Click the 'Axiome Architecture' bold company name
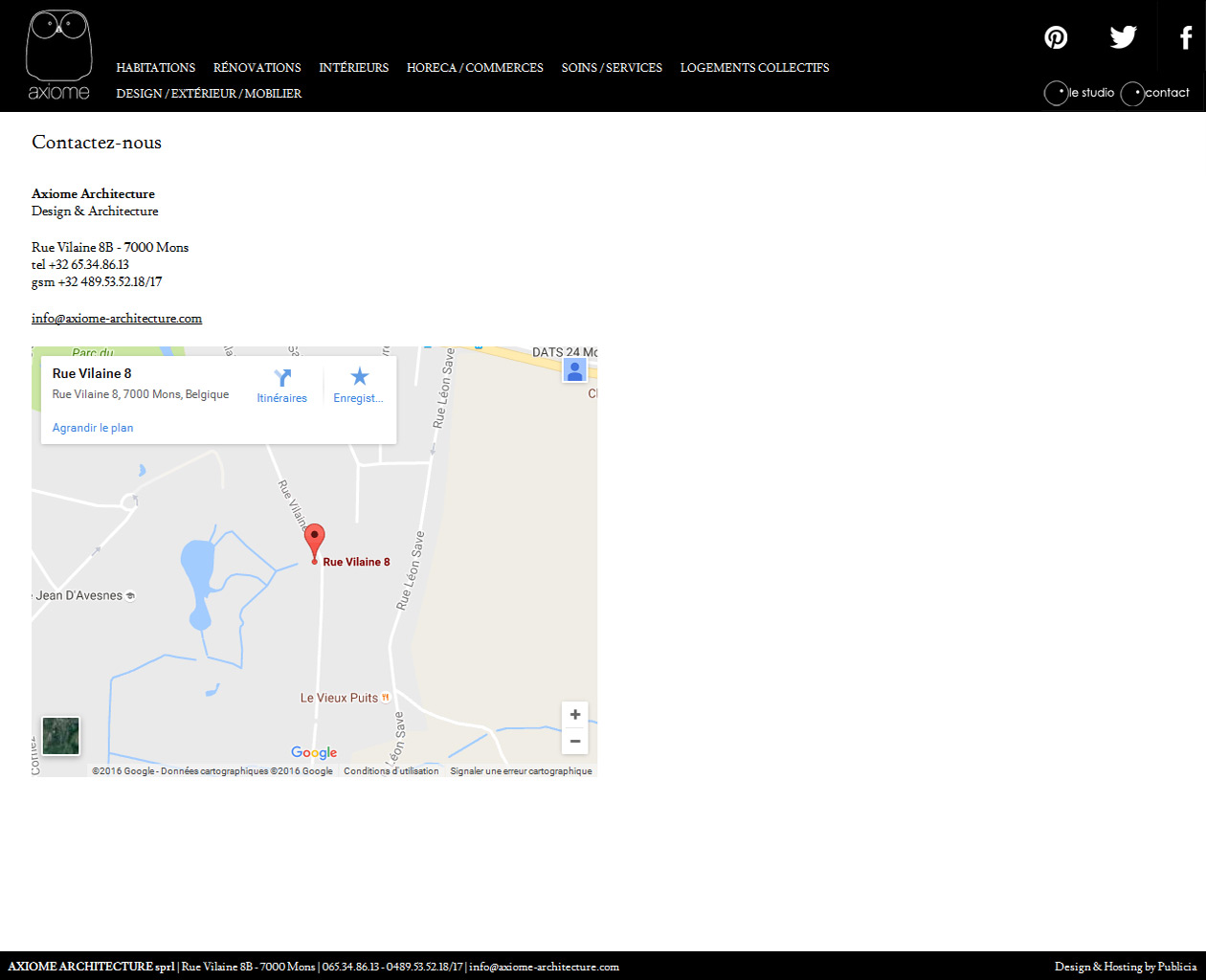 click(x=93, y=193)
